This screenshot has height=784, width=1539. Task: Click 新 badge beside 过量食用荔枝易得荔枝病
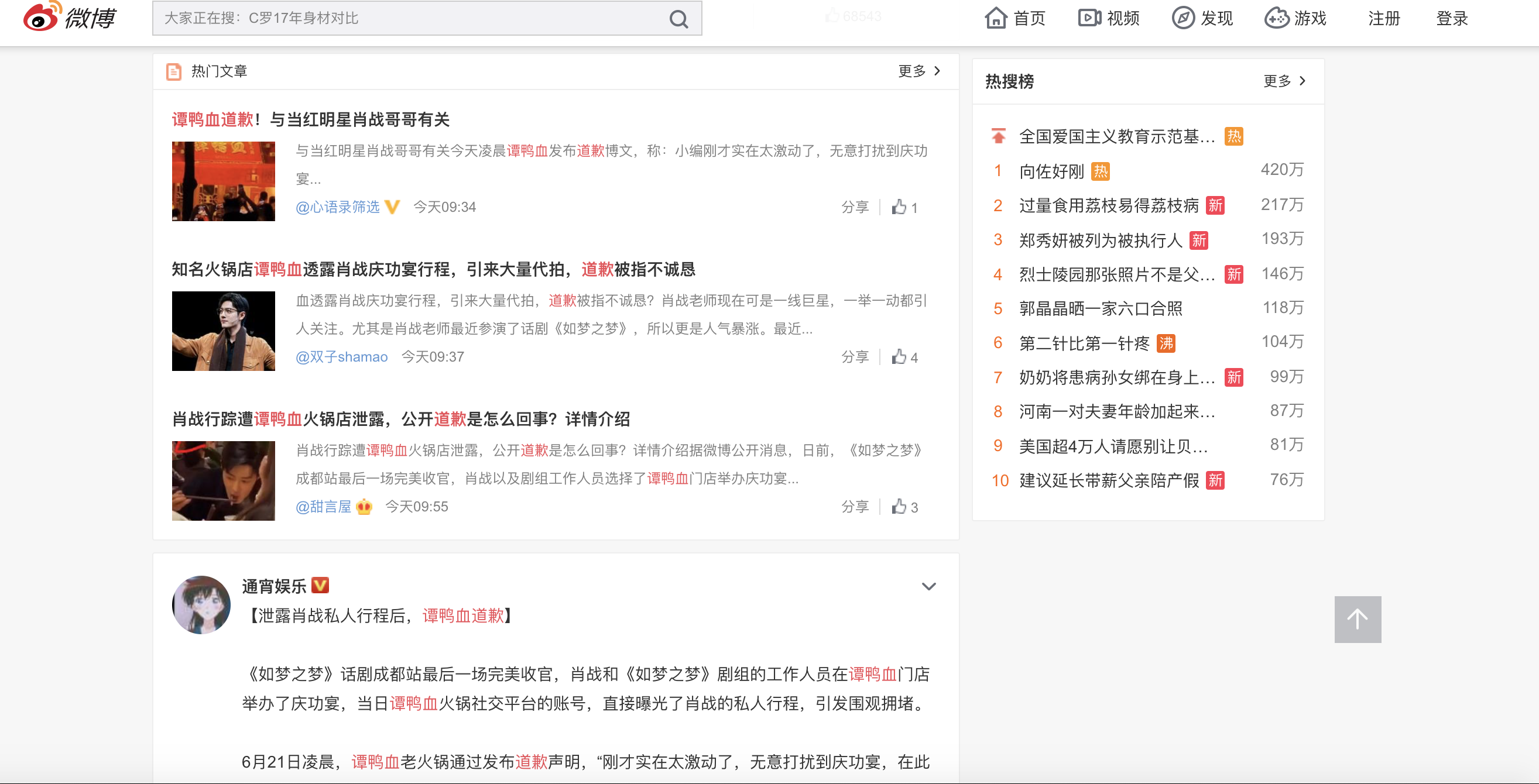[1215, 205]
